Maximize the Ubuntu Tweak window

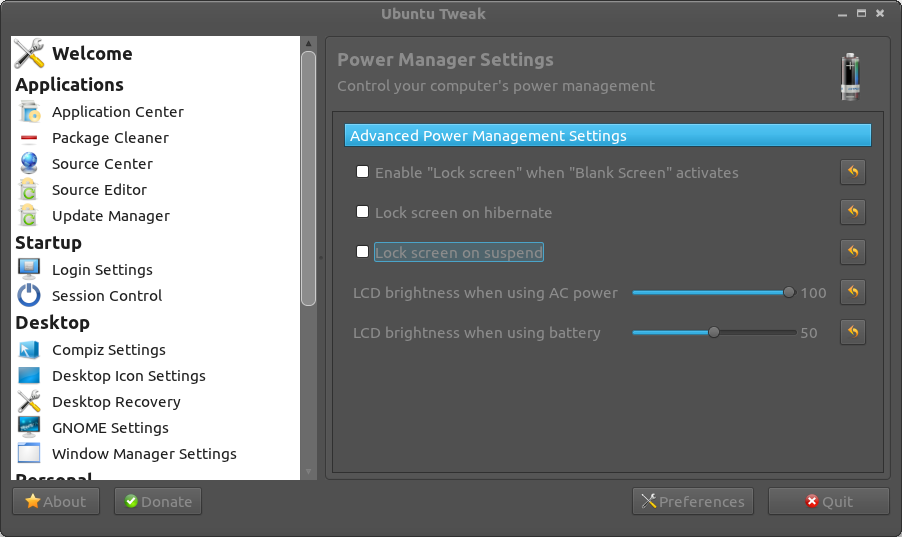[861, 13]
